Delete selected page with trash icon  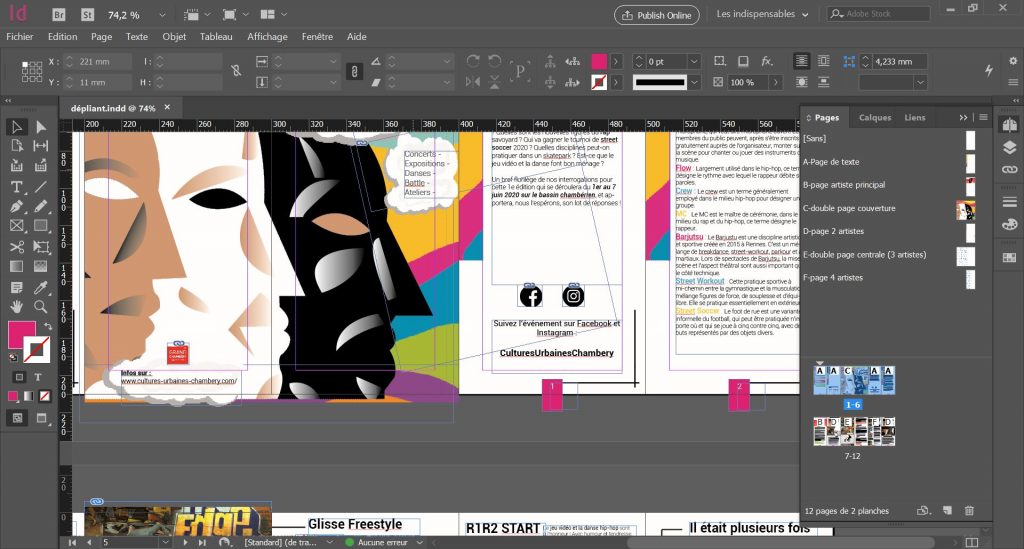tap(969, 511)
